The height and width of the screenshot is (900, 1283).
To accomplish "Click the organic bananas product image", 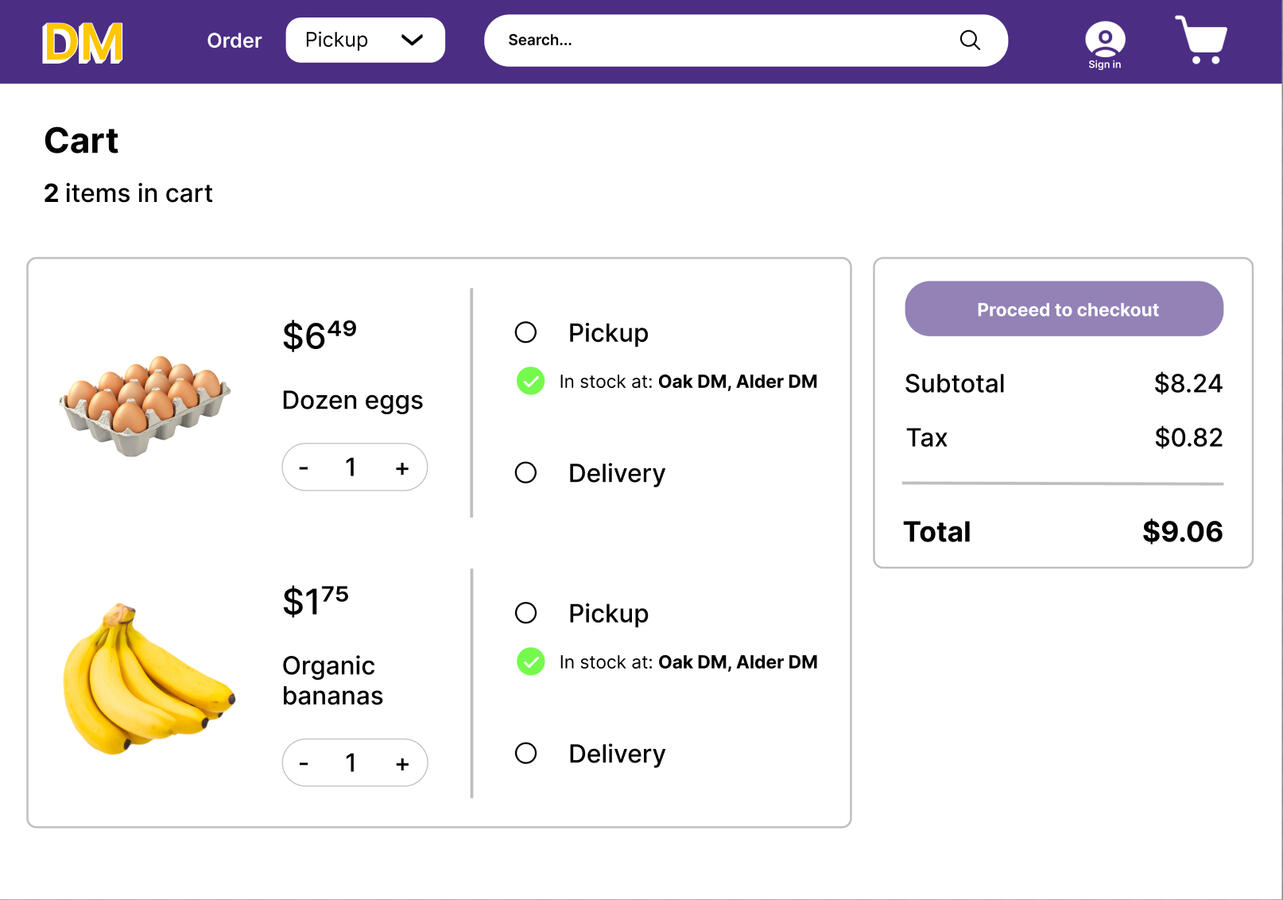I will [148, 678].
